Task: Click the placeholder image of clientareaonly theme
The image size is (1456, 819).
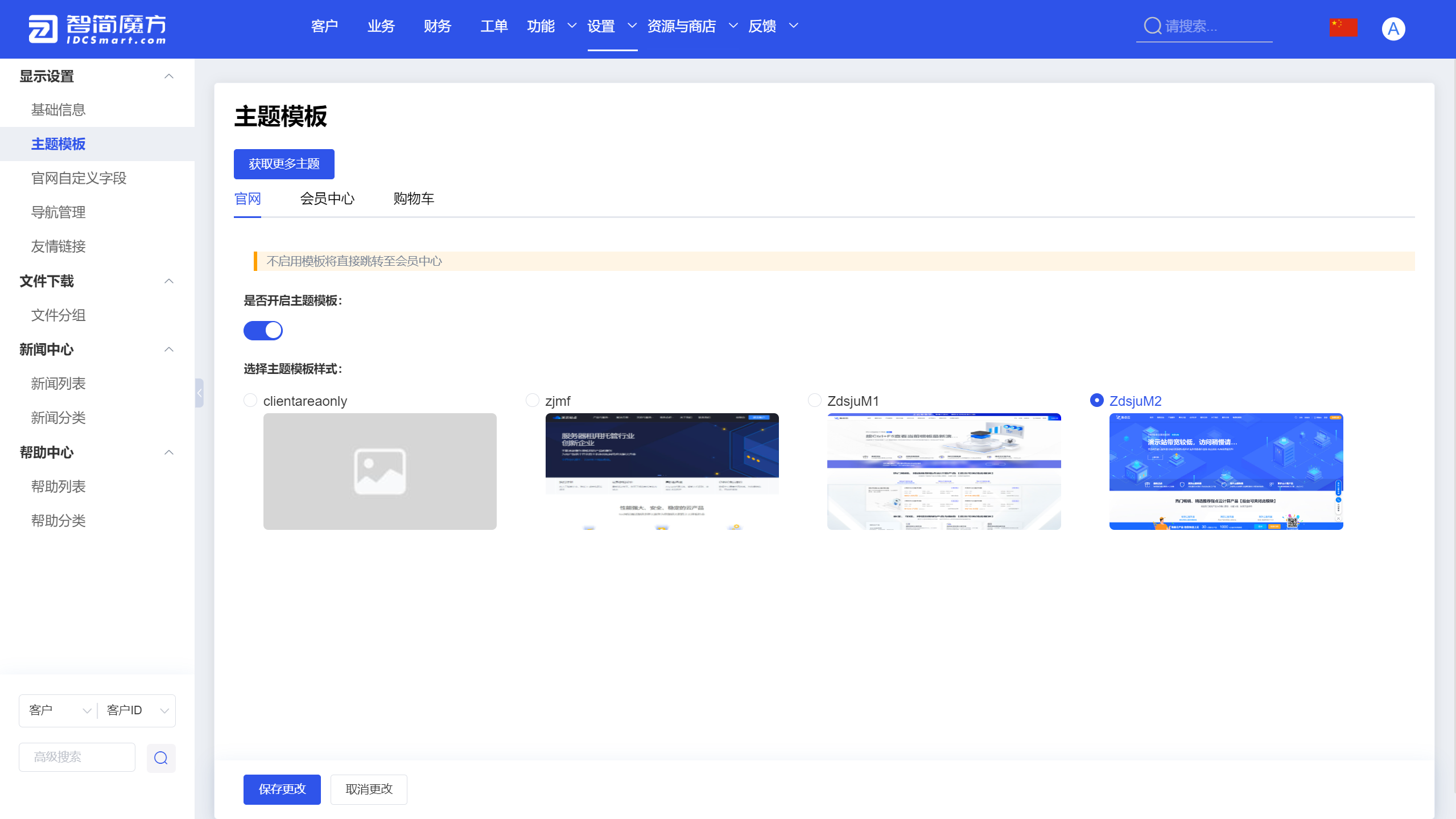Action: pyautogui.click(x=380, y=471)
